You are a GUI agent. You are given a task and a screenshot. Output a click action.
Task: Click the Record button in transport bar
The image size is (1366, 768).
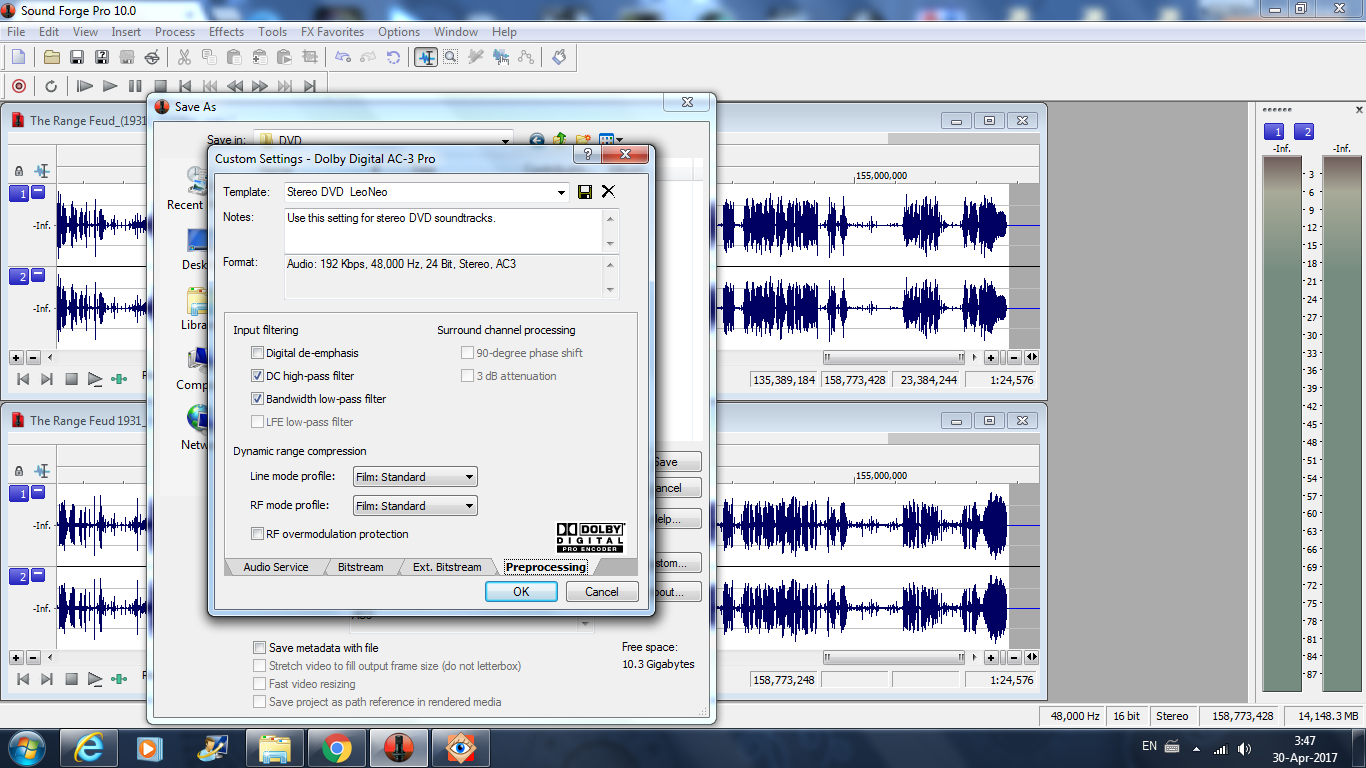point(18,86)
